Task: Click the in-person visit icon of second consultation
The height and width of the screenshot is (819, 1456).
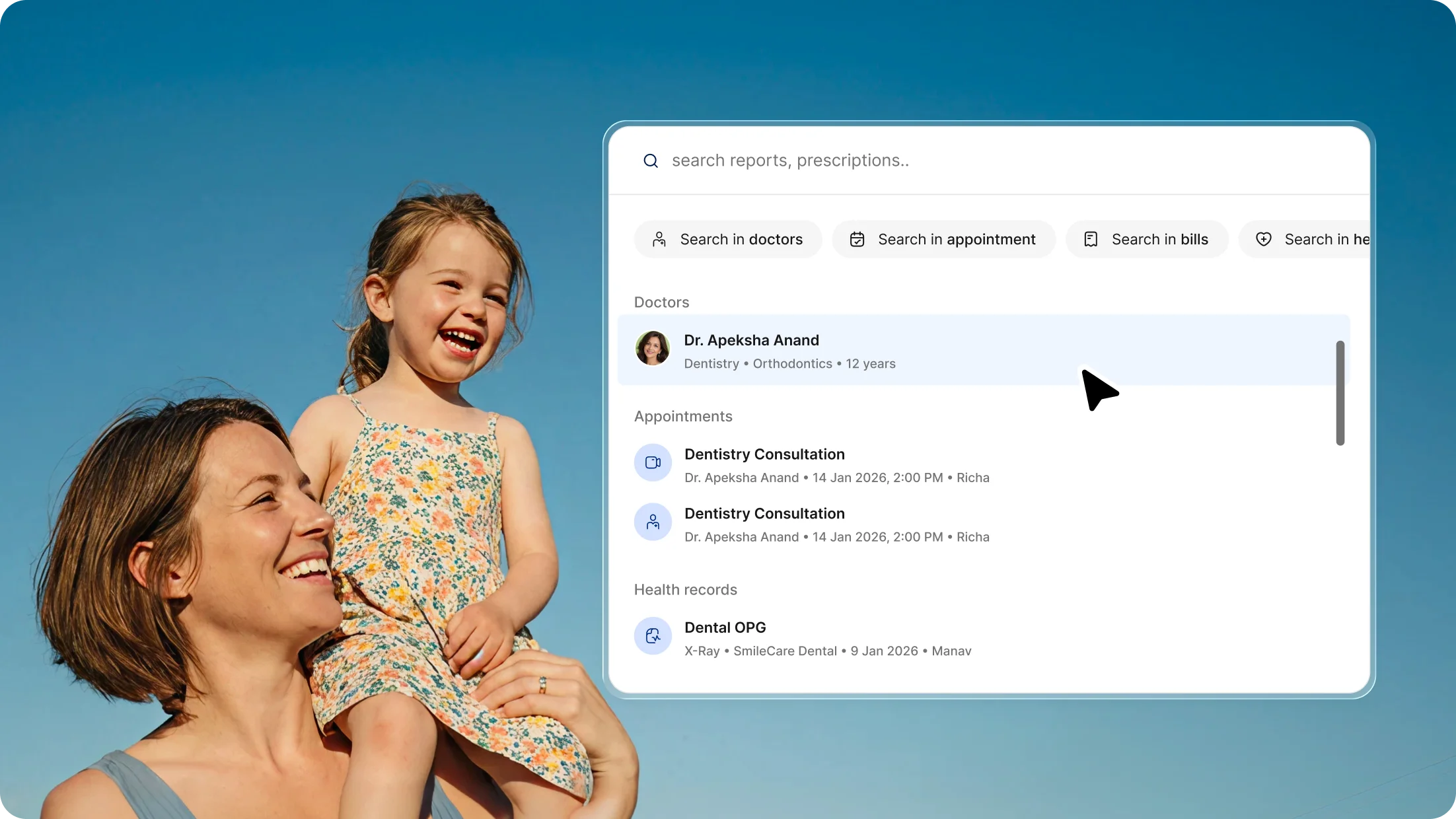Action: [653, 522]
